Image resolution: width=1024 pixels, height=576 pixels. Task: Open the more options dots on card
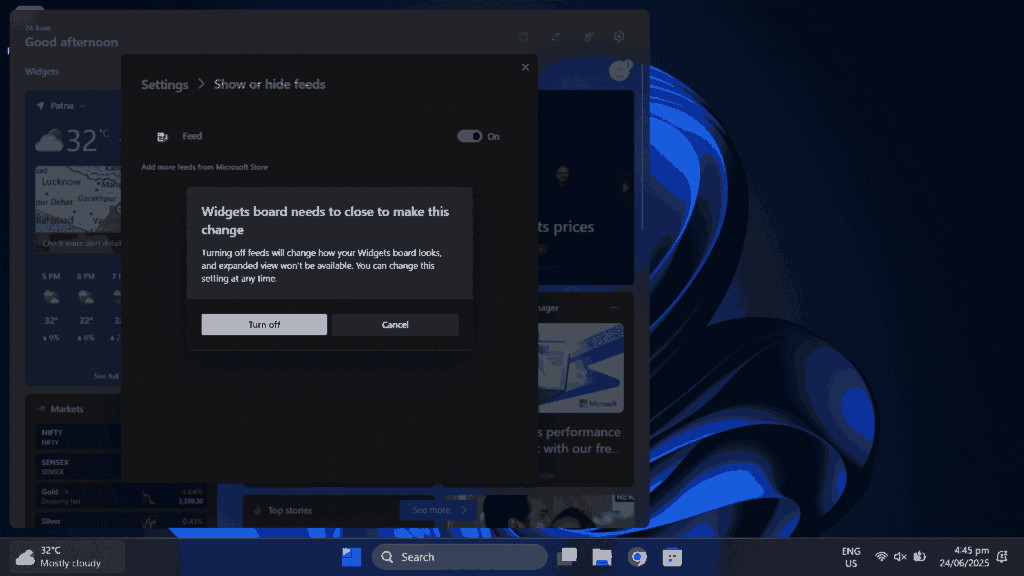615,308
